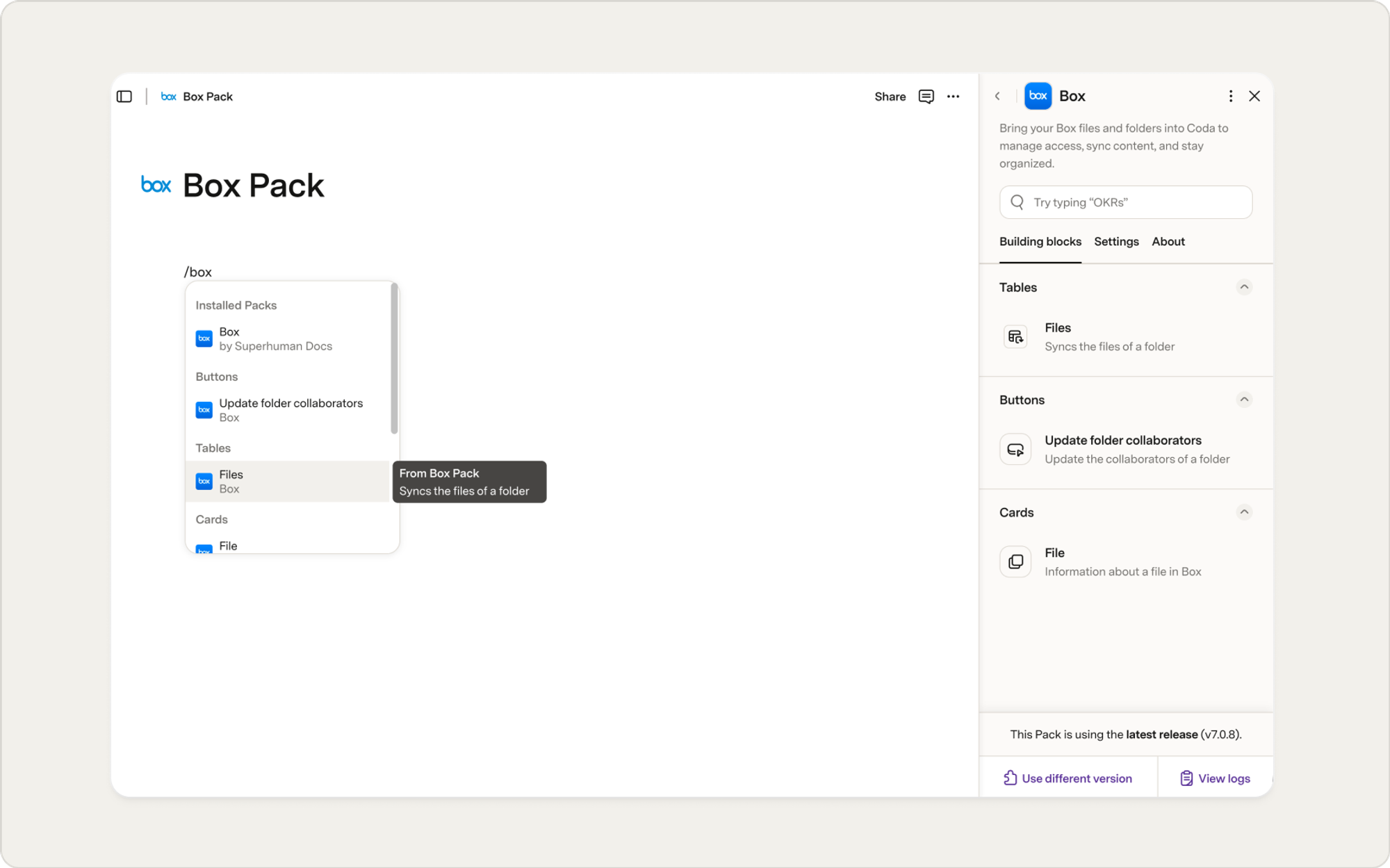Switch to the Building blocks tab
Image resolution: width=1390 pixels, height=868 pixels.
[1040, 242]
